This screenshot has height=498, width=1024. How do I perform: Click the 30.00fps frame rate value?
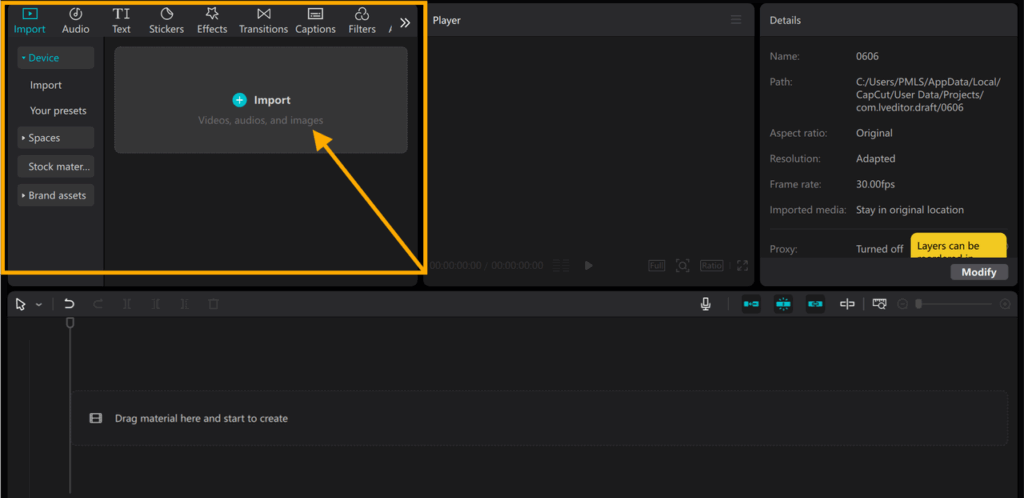[875, 185]
